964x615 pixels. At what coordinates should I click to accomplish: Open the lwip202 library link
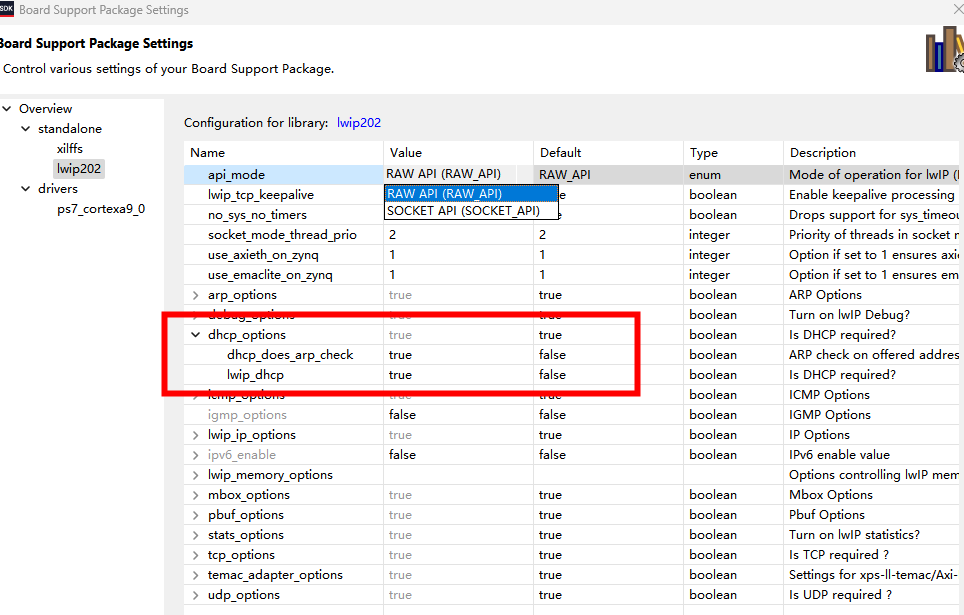(x=358, y=123)
